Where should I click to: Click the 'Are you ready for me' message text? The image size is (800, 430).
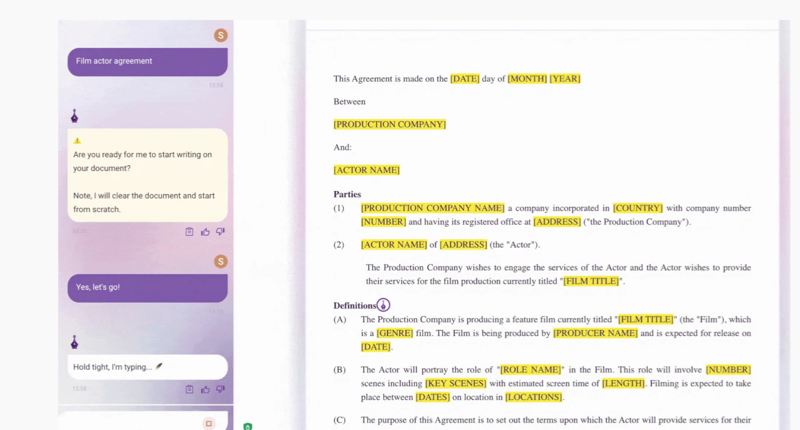(142, 161)
